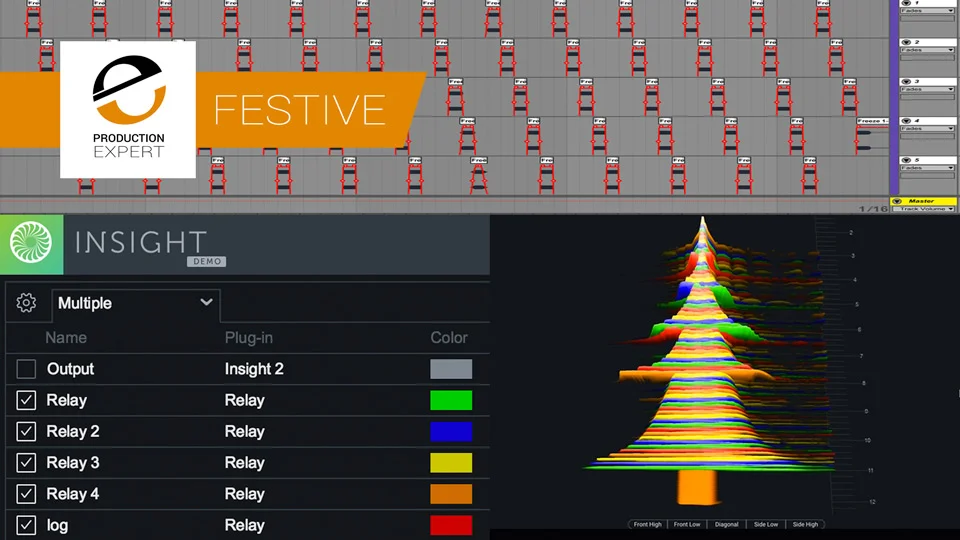Collapse track 2 with its unfold arrow
Image resolution: width=960 pixels, height=540 pixels.
pos(906,42)
